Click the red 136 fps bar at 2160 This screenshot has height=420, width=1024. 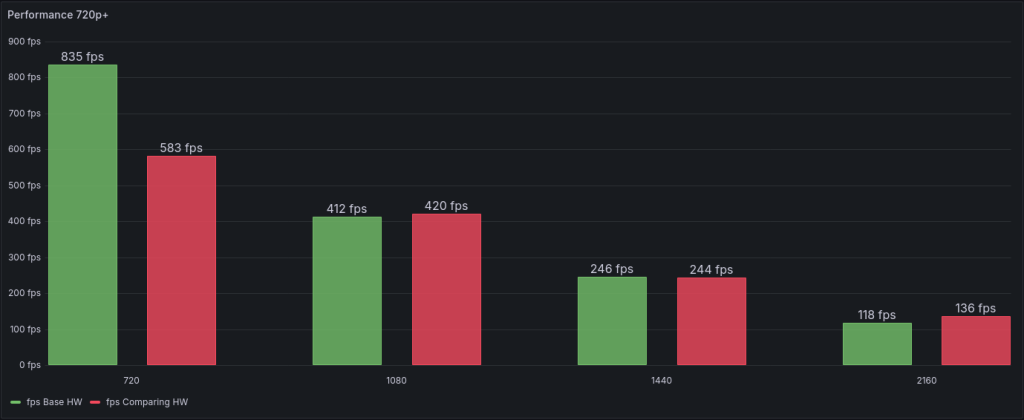pyautogui.click(x=975, y=340)
